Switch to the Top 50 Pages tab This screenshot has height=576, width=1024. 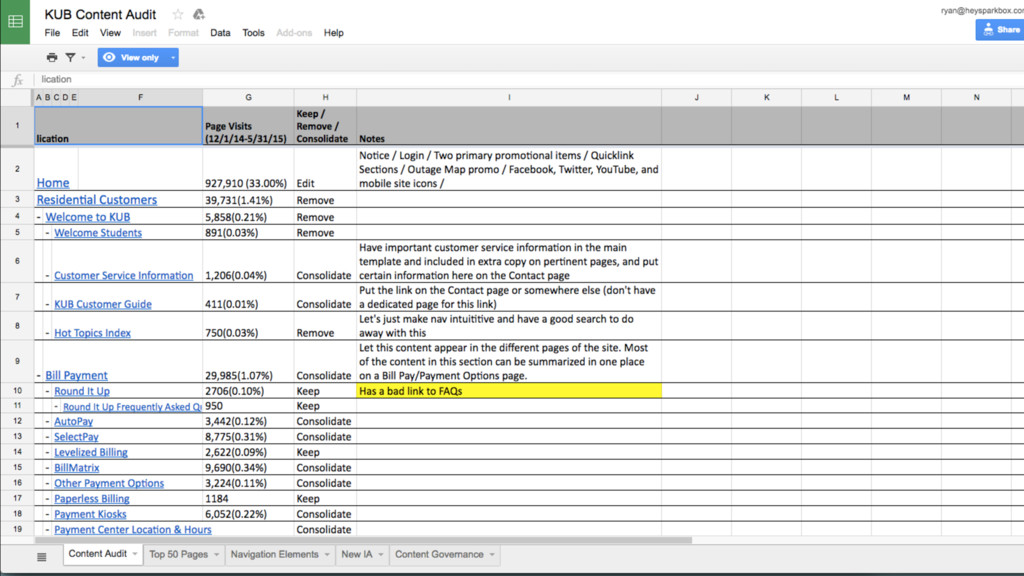click(178, 554)
